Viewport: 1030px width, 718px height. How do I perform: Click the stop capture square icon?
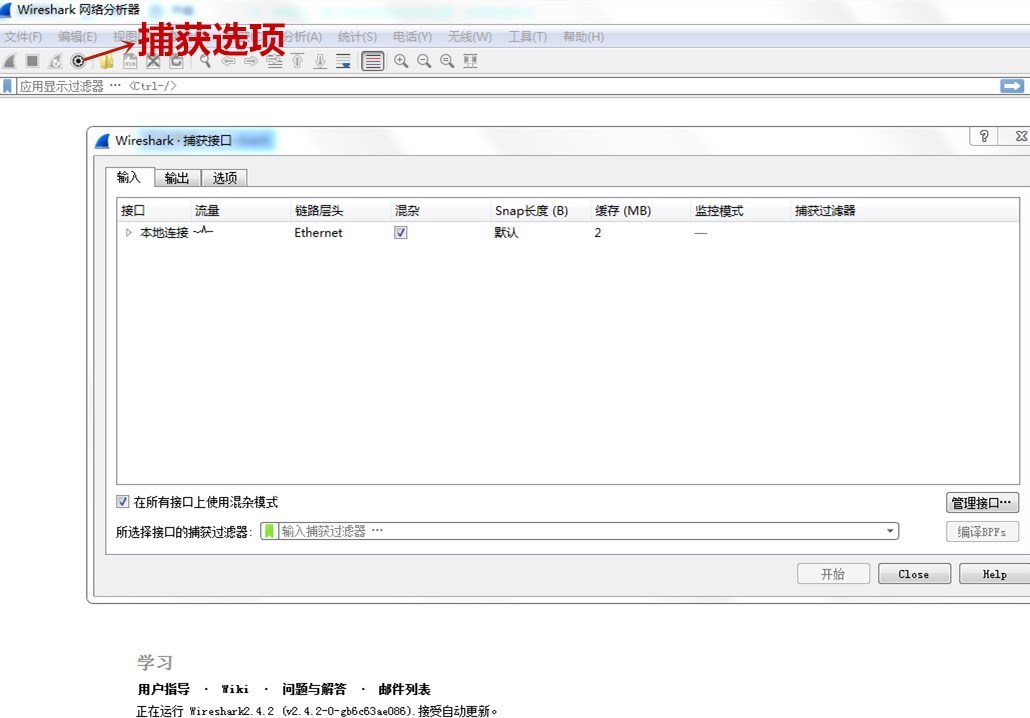tap(32, 61)
